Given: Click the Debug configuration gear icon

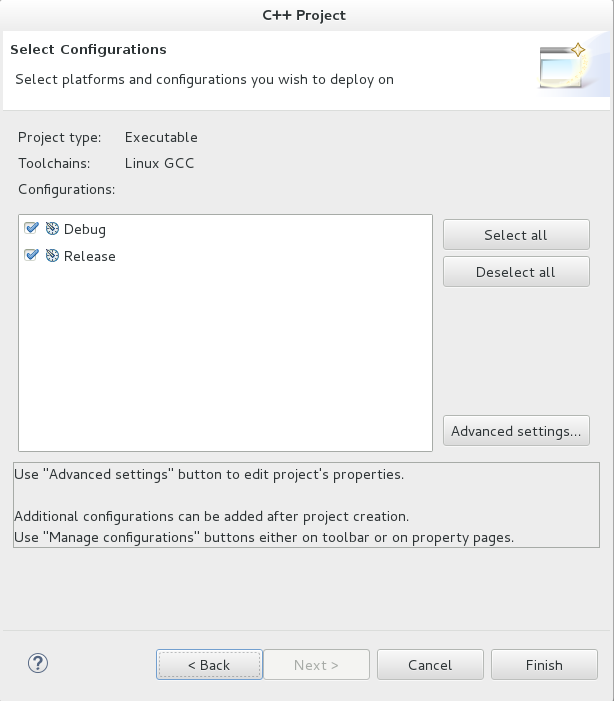Looking at the screenshot, I should point(52,229).
